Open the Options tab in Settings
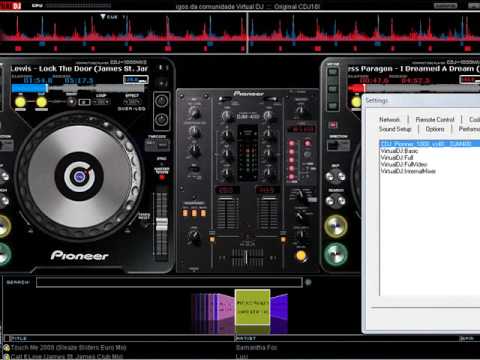Screen dimensions: 480x360 pos(435,129)
